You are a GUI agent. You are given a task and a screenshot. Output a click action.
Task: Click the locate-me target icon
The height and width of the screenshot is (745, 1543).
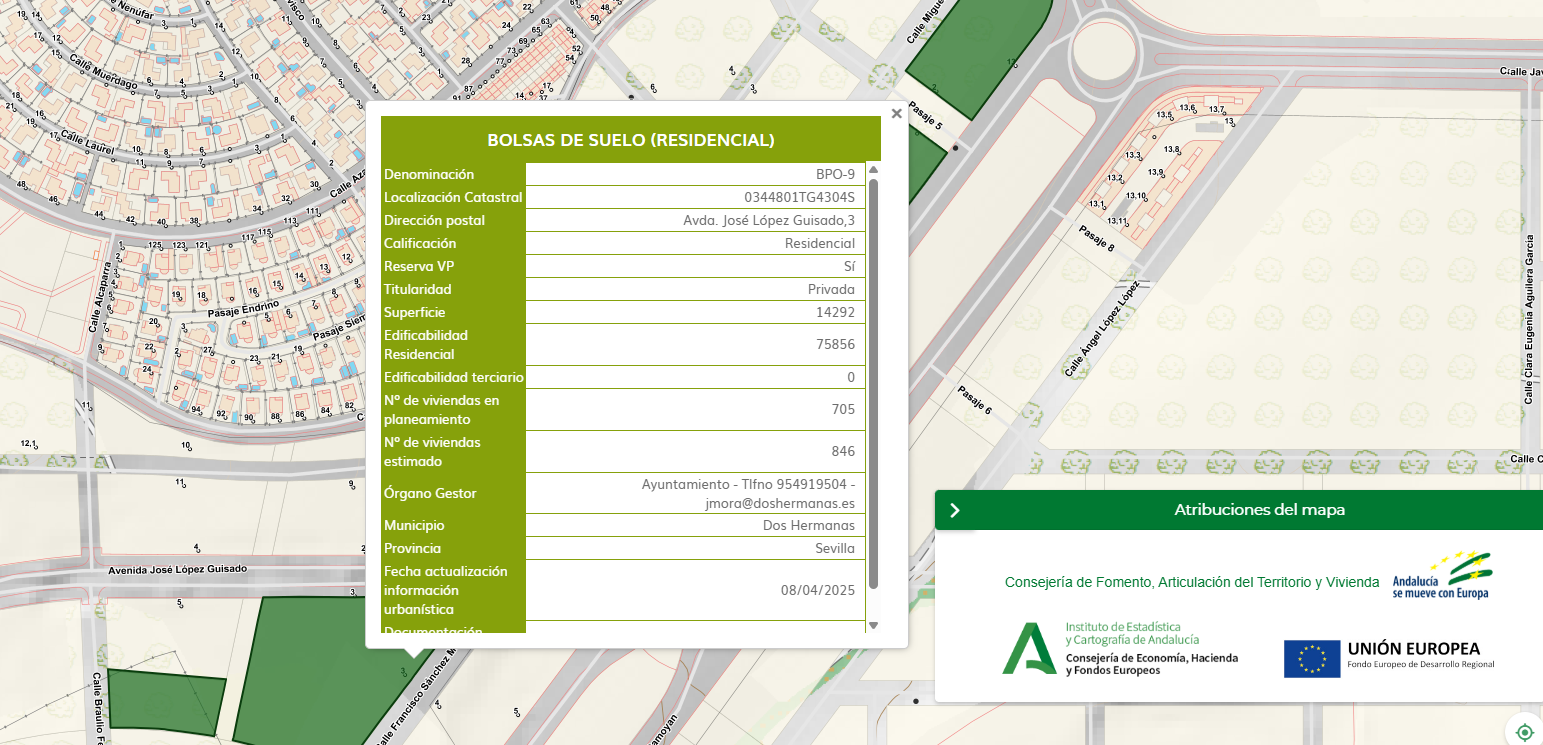(x=1524, y=732)
